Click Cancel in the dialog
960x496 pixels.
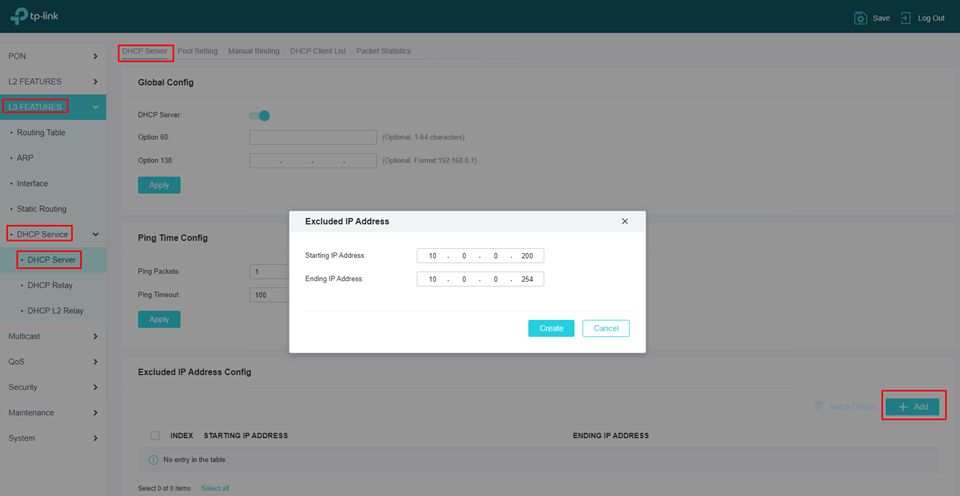606,328
